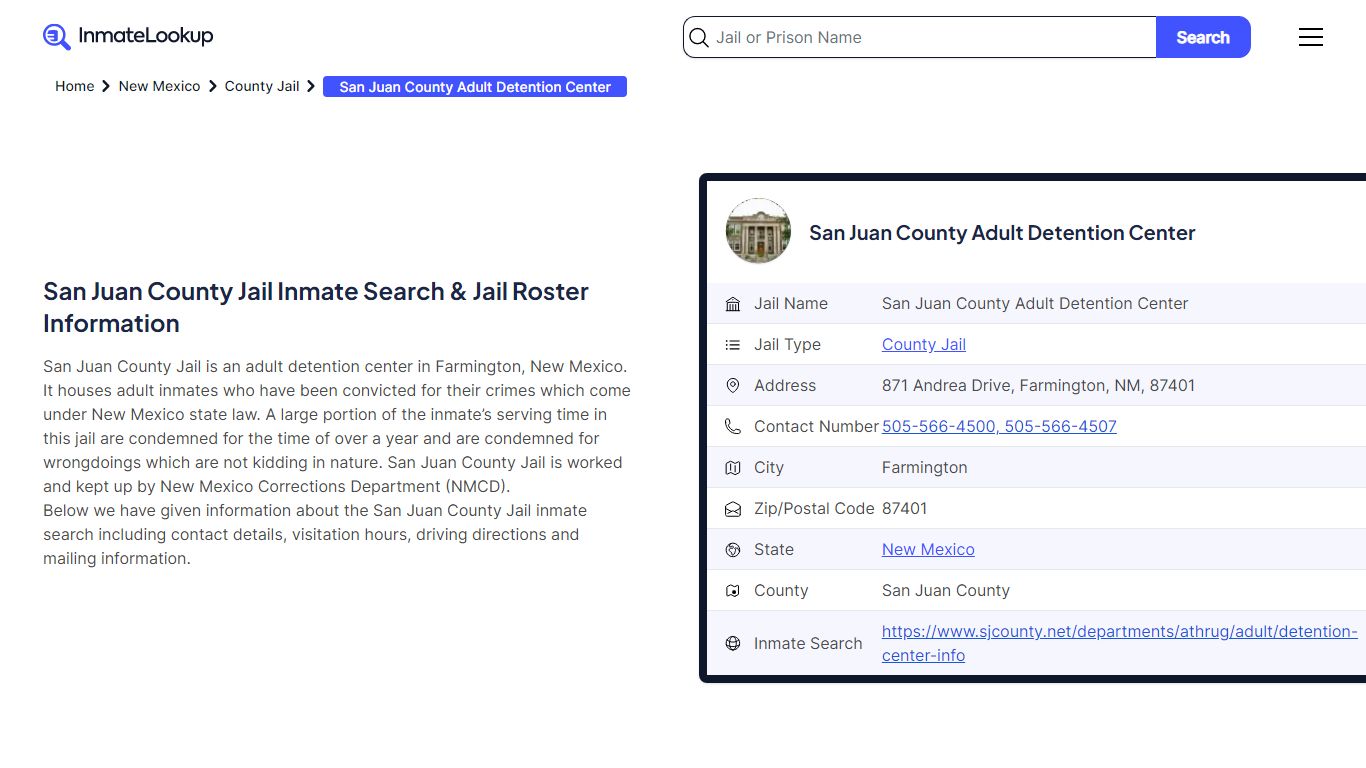The image size is (1366, 768).
Task: Open the hamburger menu
Action: 1311,37
